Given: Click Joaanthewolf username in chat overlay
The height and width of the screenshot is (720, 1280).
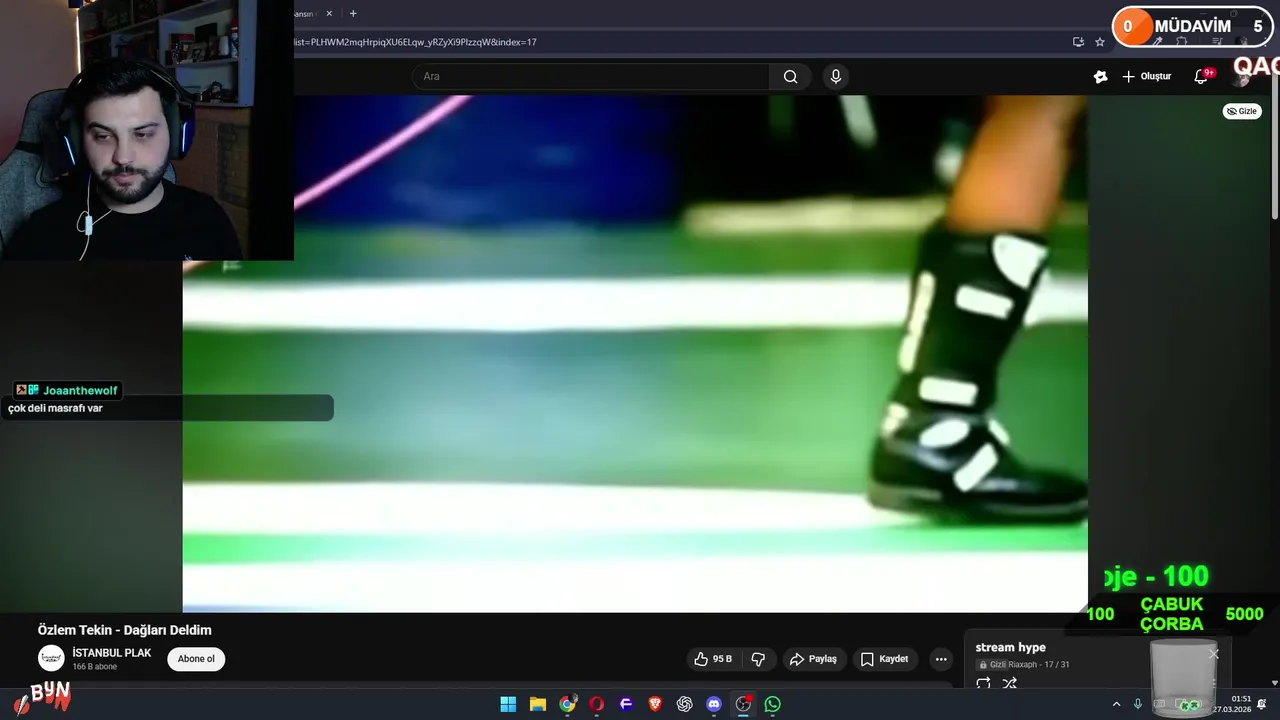Looking at the screenshot, I should coord(80,390).
